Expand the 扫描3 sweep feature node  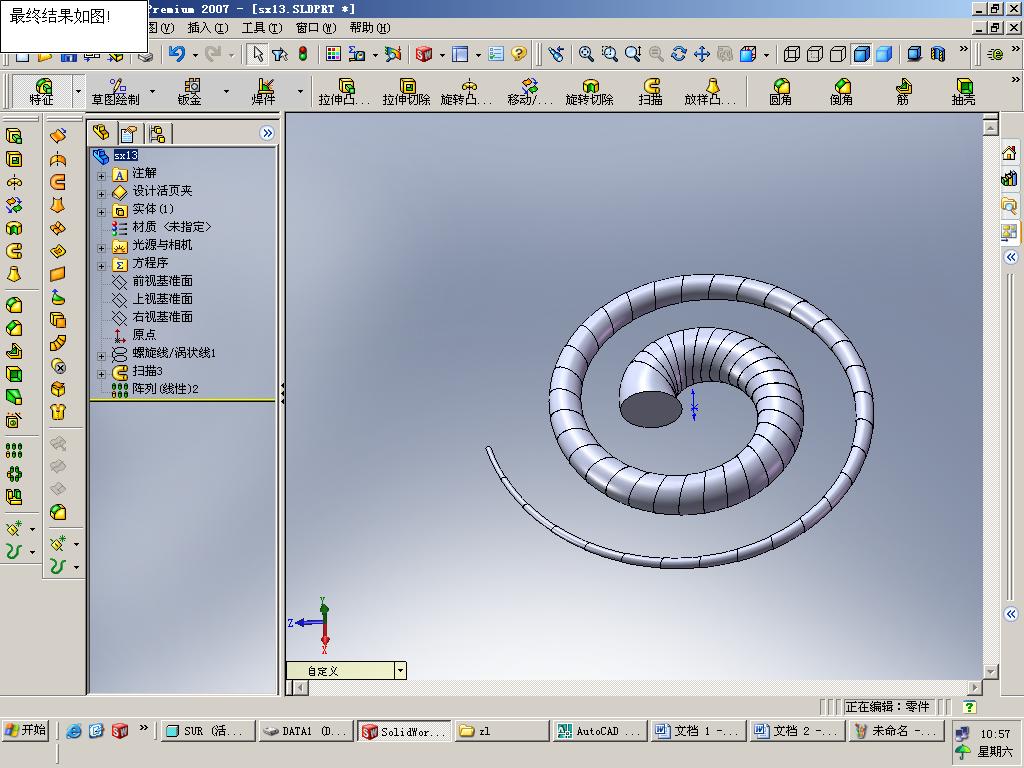tap(101, 374)
